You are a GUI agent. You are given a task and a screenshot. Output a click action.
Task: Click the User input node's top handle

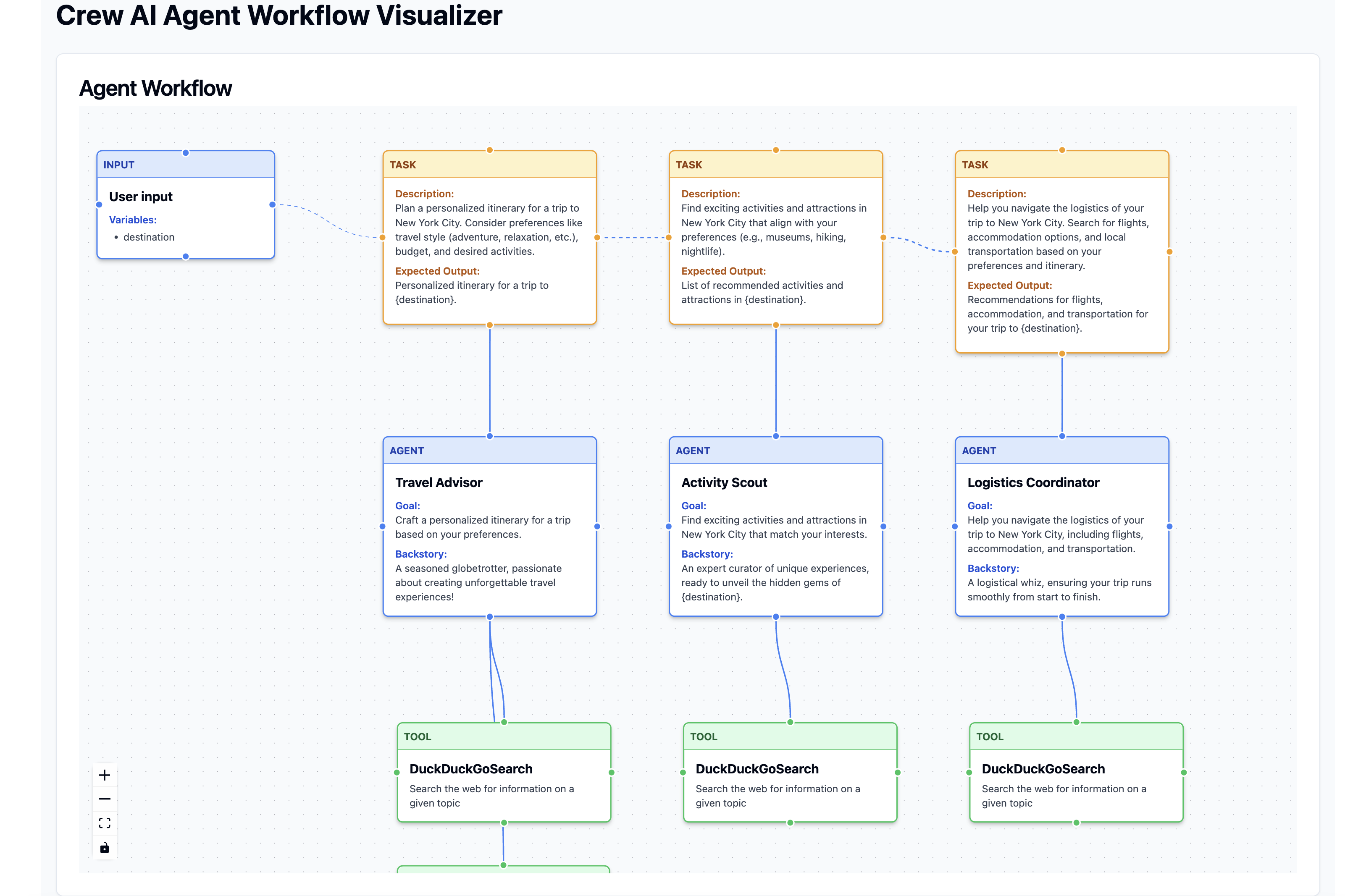185,152
